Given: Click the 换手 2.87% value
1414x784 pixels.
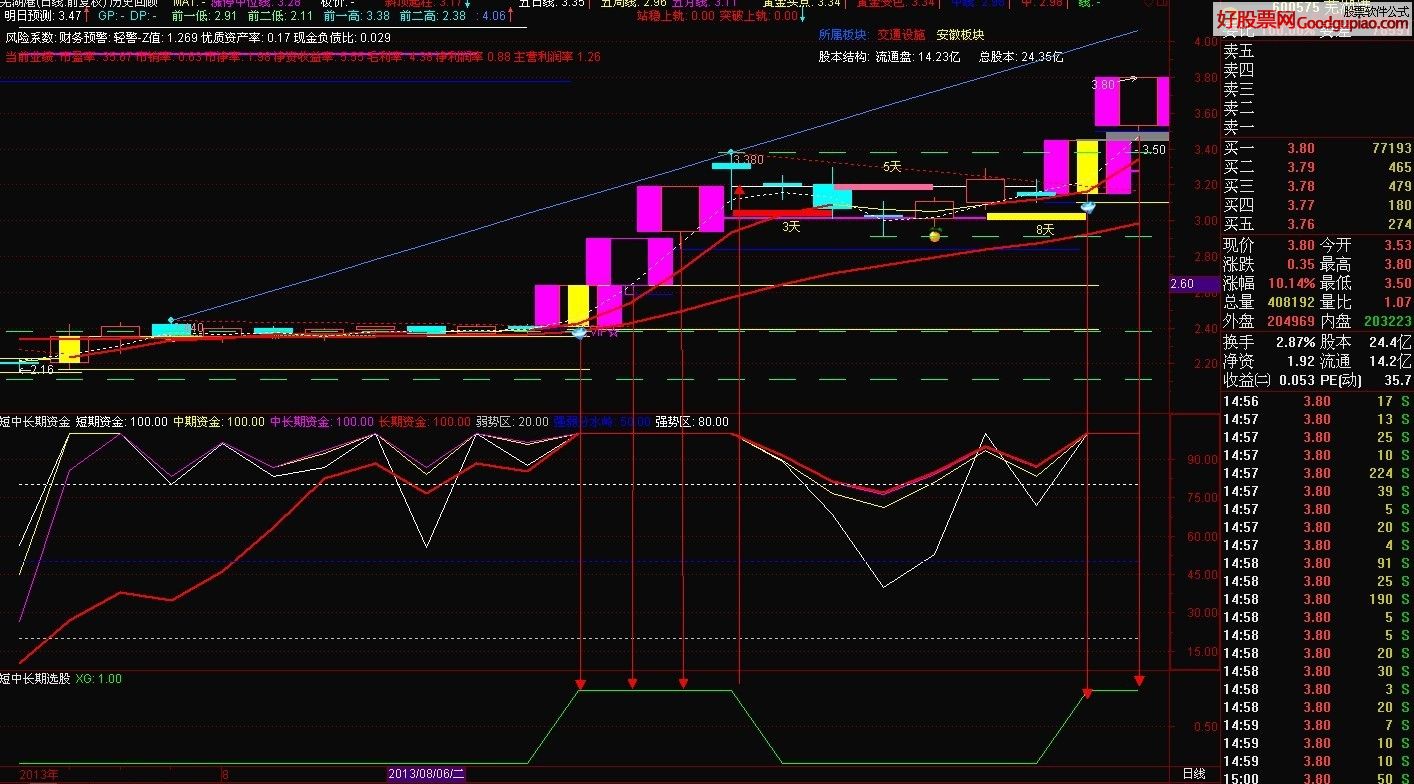Looking at the screenshot, I should tap(1296, 342).
